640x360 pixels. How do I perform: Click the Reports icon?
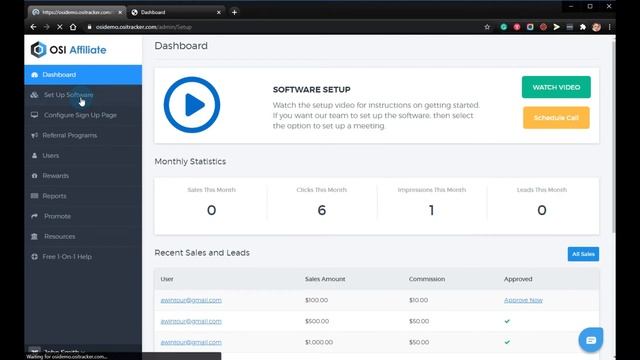pyautogui.click(x=34, y=196)
